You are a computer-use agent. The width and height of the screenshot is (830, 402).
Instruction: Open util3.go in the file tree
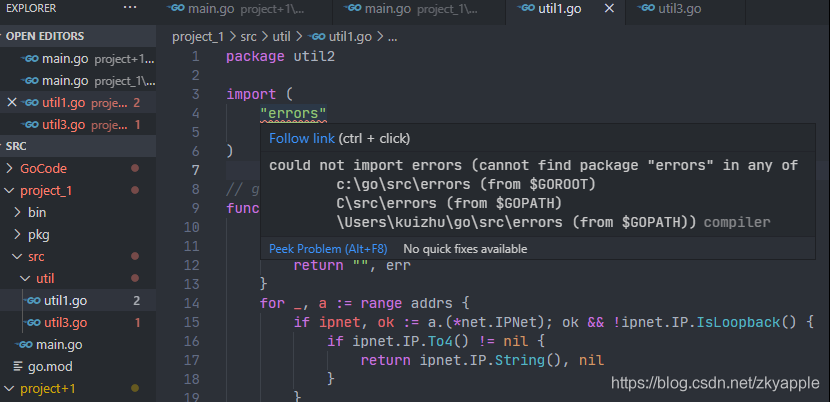click(78, 323)
